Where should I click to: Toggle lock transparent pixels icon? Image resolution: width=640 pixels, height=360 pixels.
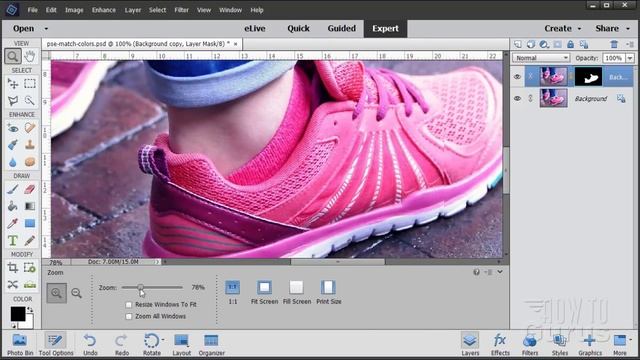584,44
